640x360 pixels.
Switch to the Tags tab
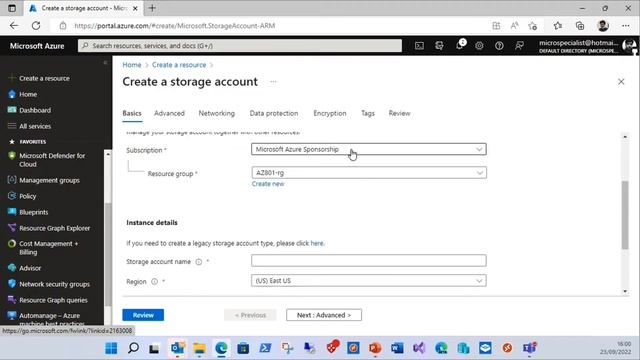point(368,113)
